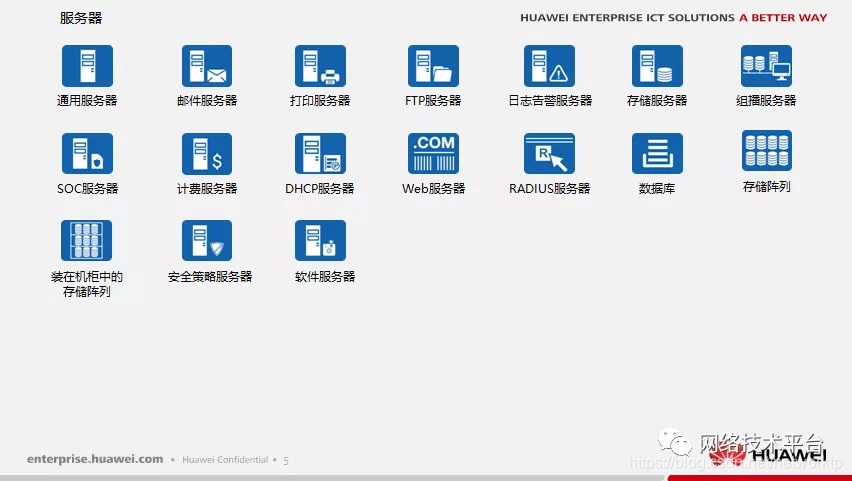Viewport: 852px width, 481px height.
Task: Open the enterprise.huawei.com footer link
Action: [x=95, y=459]
